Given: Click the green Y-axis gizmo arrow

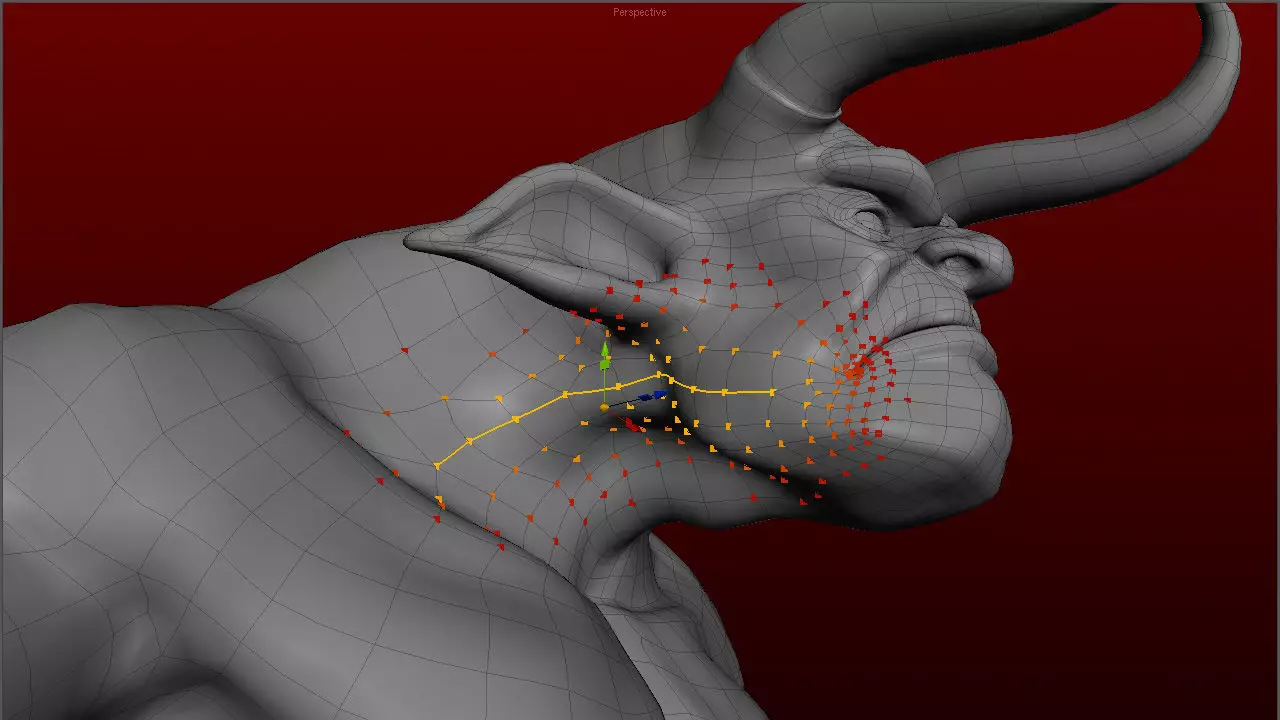Looking at the screenshot, I should [604, 348].
